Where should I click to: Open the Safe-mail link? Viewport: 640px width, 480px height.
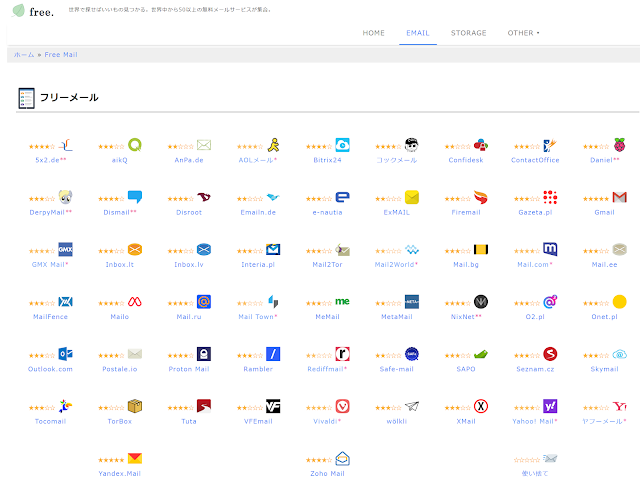pyautogui.click(x=397, y=369)
